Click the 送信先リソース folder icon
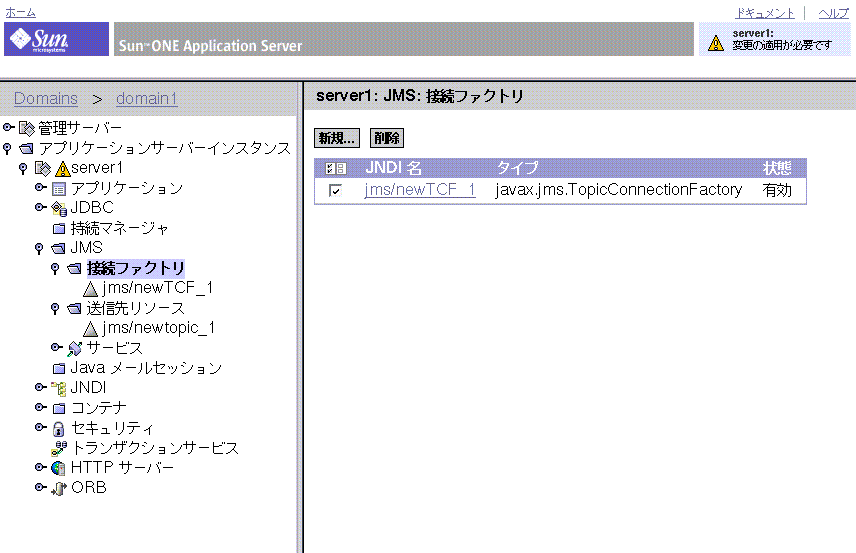This screenshot has height=553, width=856. pos(75,308)
